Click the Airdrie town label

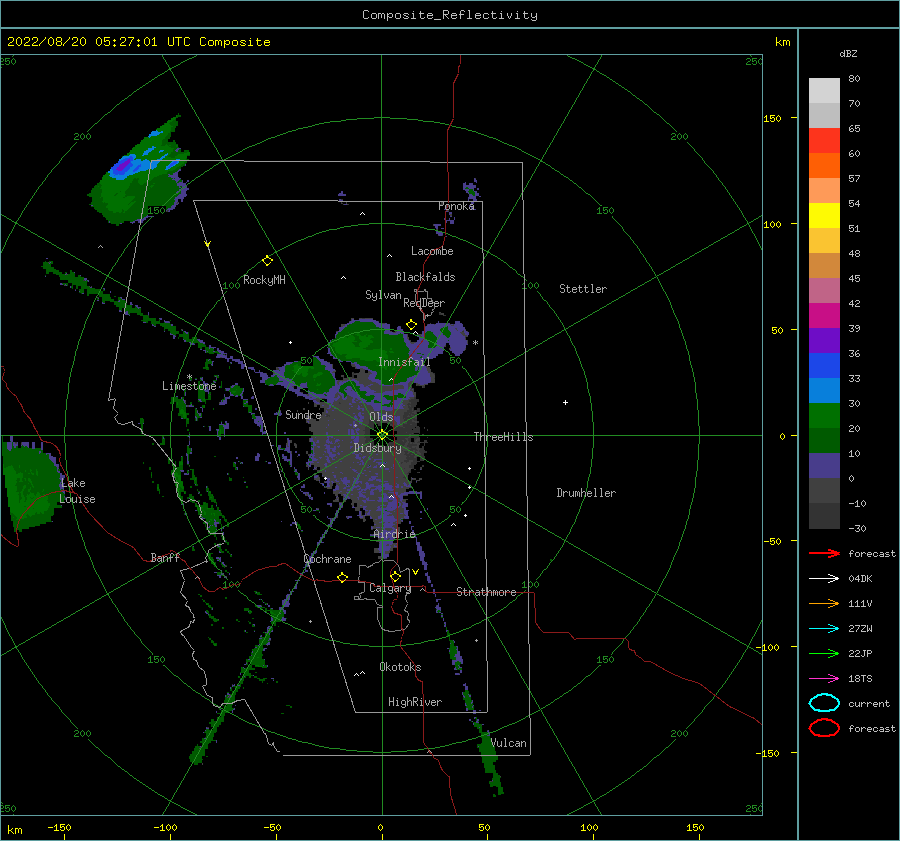[x=394, y=534]
